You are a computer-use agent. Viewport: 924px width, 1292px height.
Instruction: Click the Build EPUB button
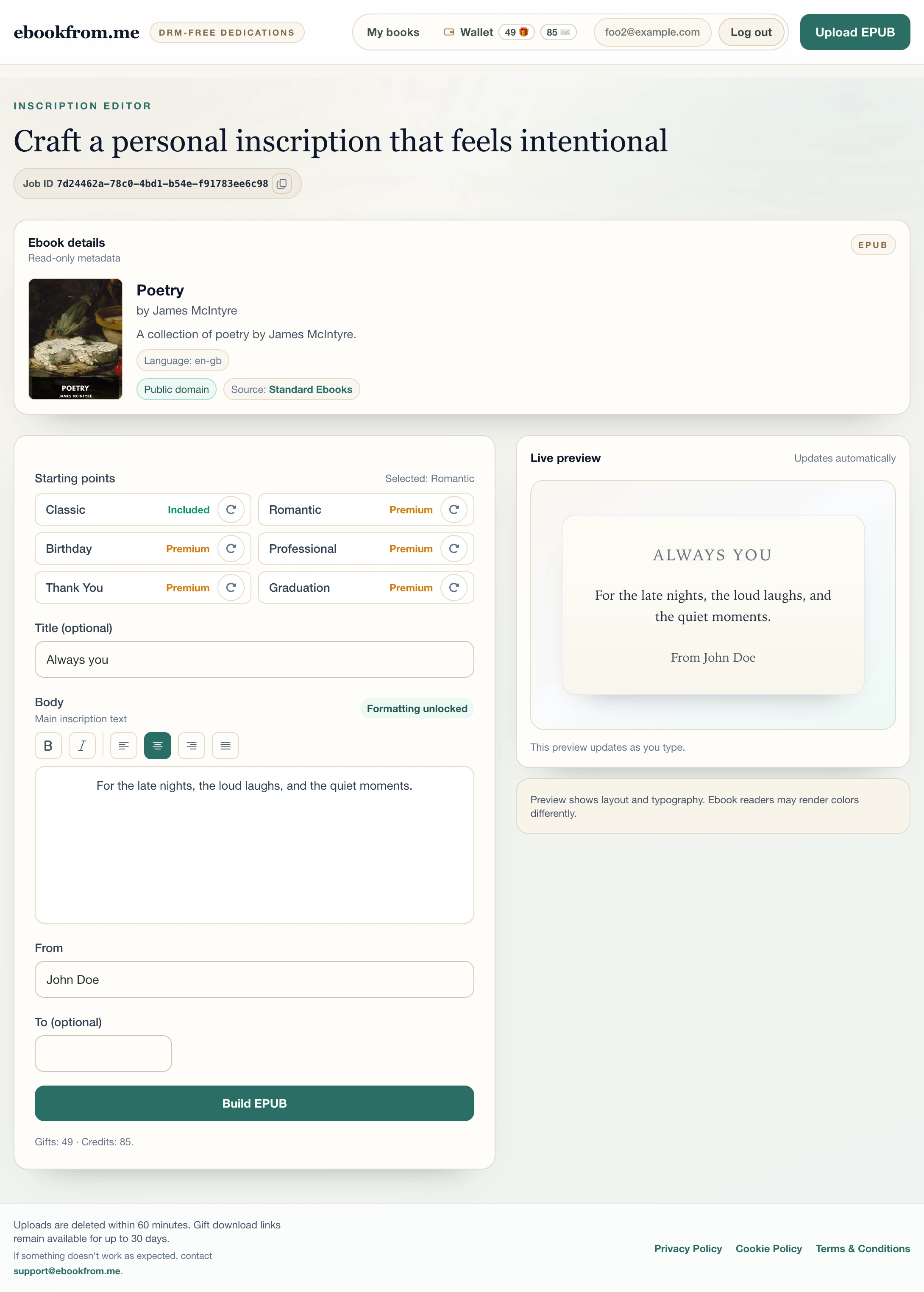tap(254, 1103)
